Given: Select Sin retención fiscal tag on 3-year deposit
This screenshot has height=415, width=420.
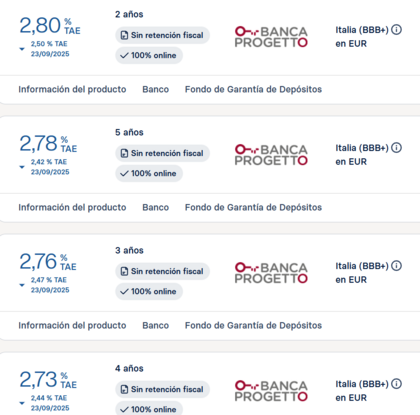Looking at the screenshot, I should point(162,271).
